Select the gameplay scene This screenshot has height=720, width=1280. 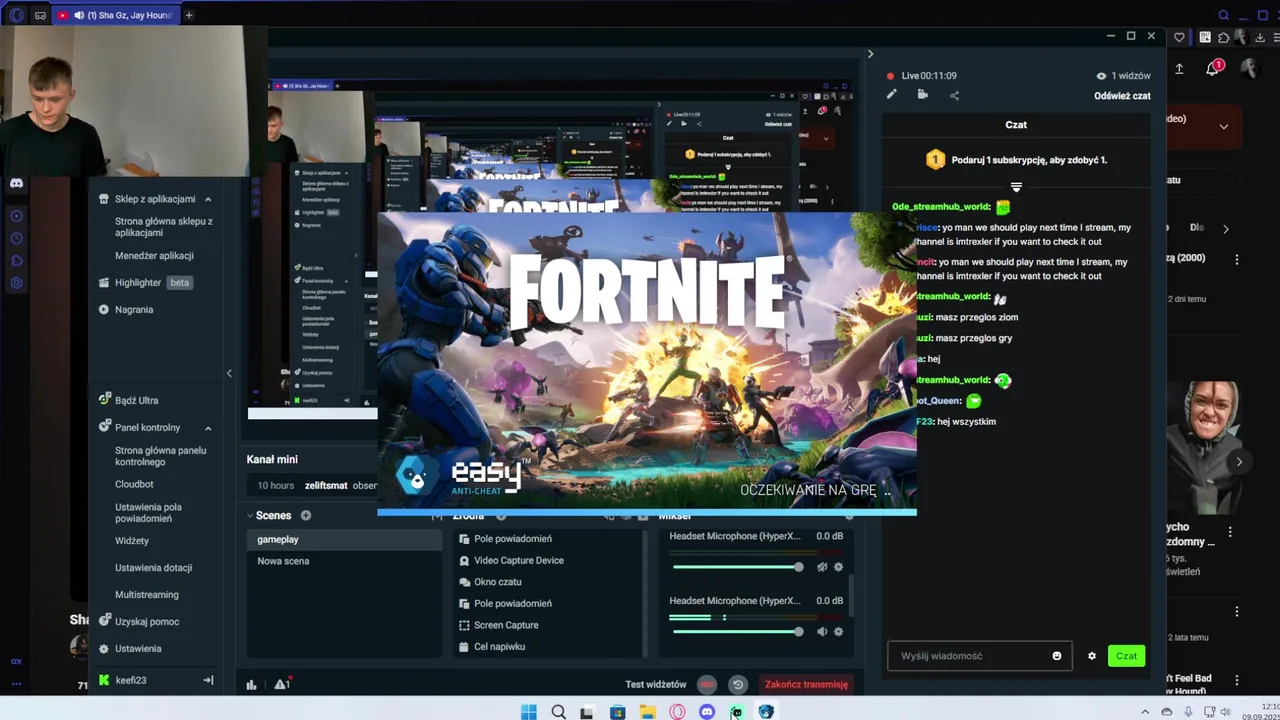pos(344,539)
